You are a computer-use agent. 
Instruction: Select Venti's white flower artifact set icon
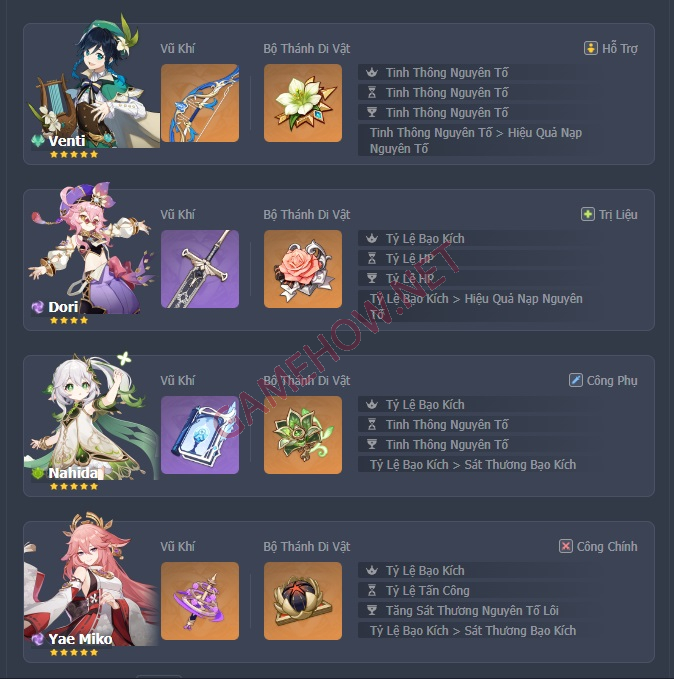pos(303,103)
